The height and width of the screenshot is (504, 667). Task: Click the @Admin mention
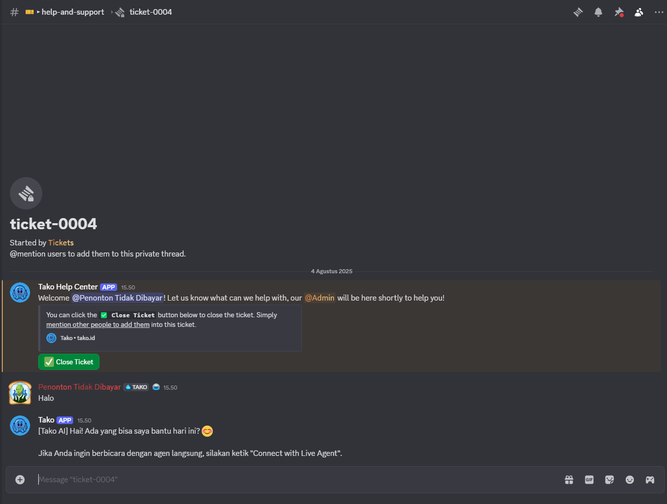(x=320, y=298)
